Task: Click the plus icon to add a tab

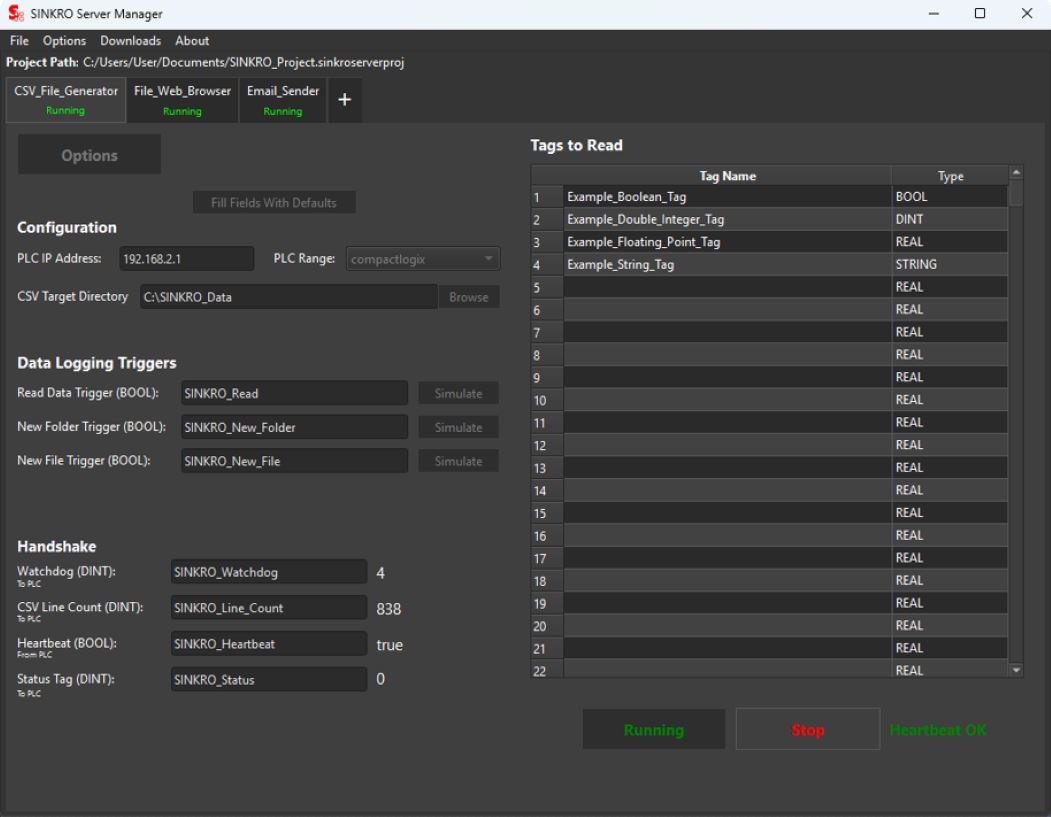Action: click(x=343, y=100)
